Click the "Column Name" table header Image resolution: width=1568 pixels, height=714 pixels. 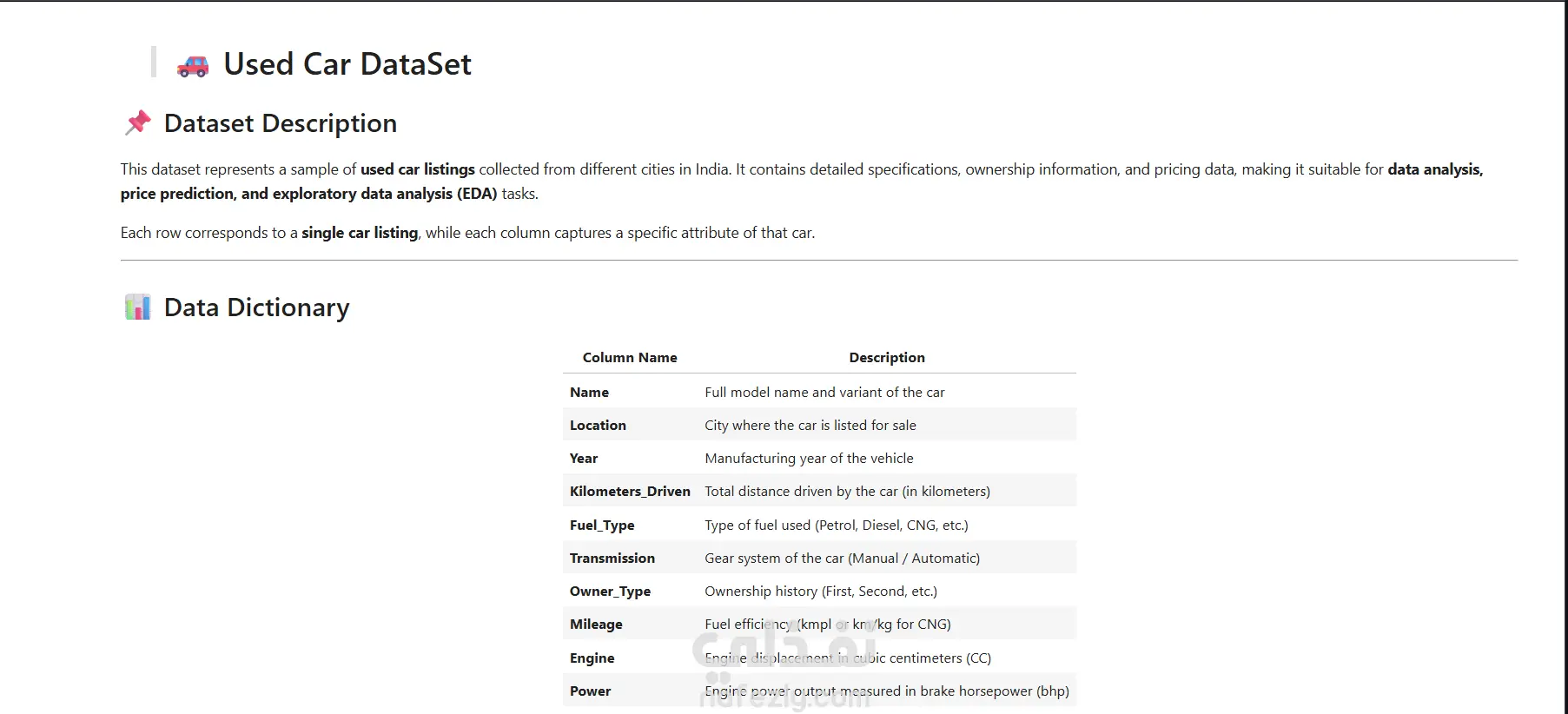(630, 357)
